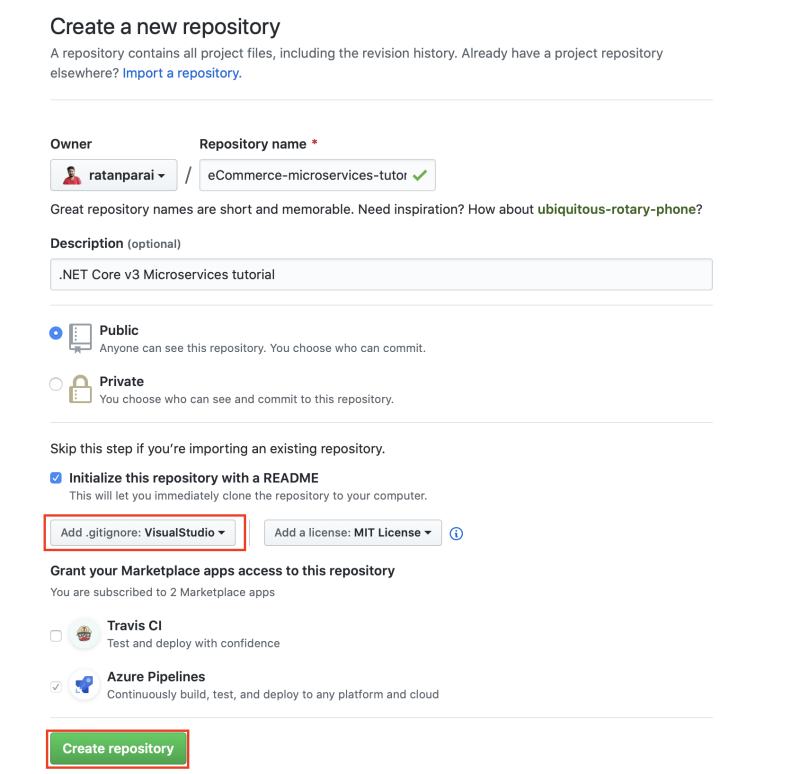
Task: Open the Import a repository link
Action: click(x=182, y=73)
